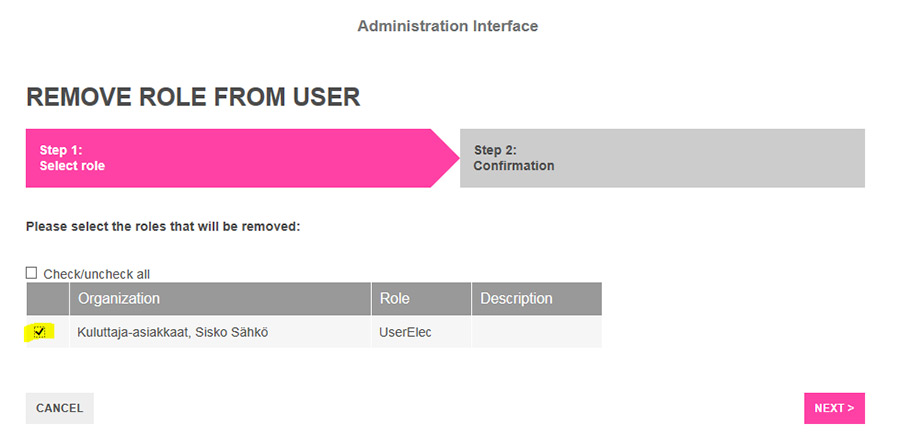This screenshot has width=900, height=447.
Task: Uncheck the Kuluttaja-asiakkaat role row checkbox
Action: pyautogui.click(x=39, y=332)
